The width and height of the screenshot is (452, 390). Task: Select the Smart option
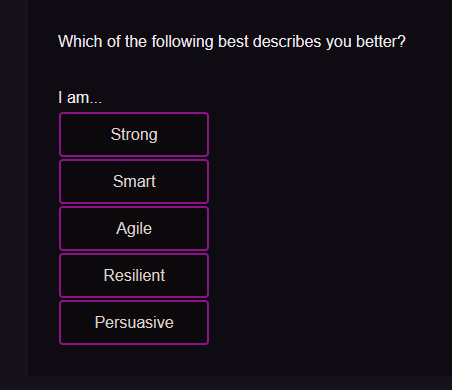[x=134, y=181]
